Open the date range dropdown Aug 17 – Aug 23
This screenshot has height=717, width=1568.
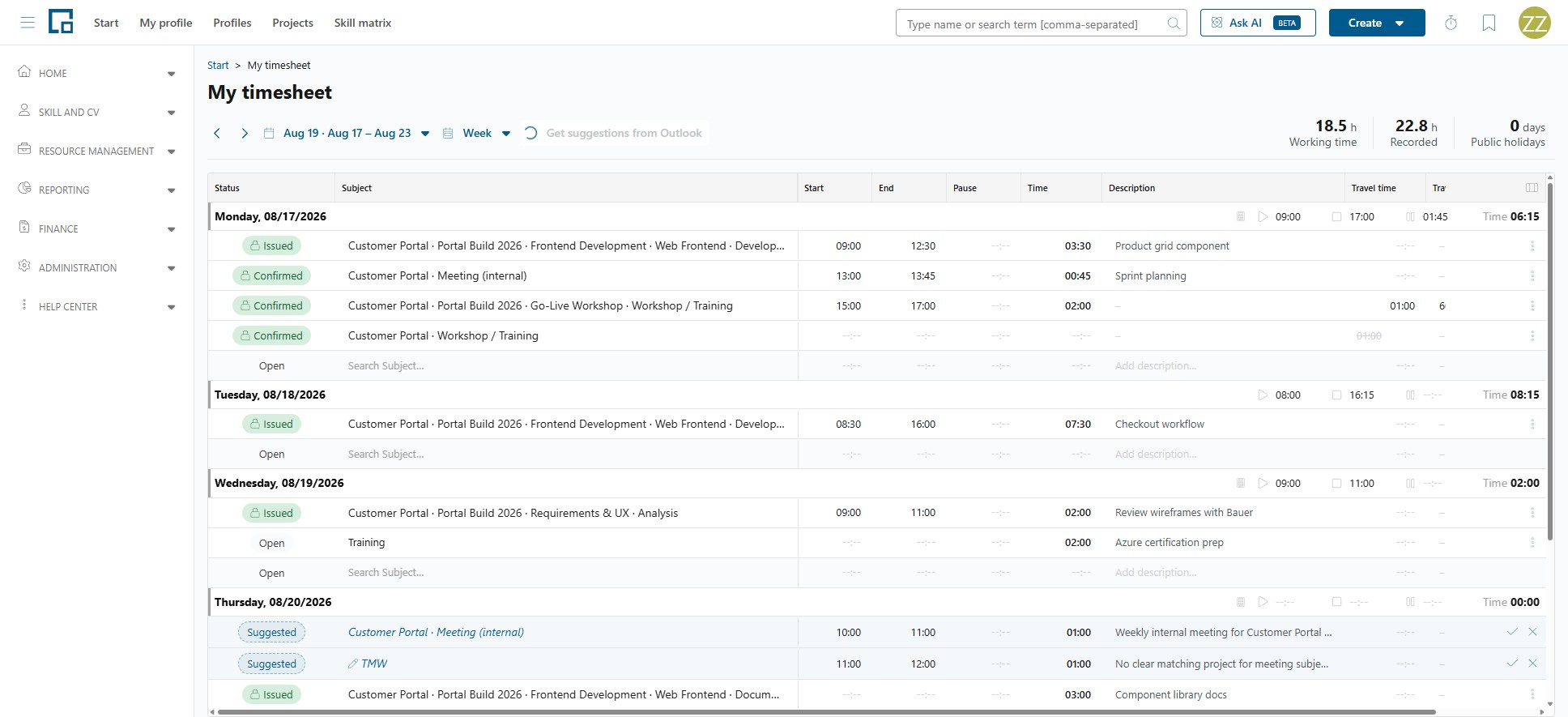point(348,133)
